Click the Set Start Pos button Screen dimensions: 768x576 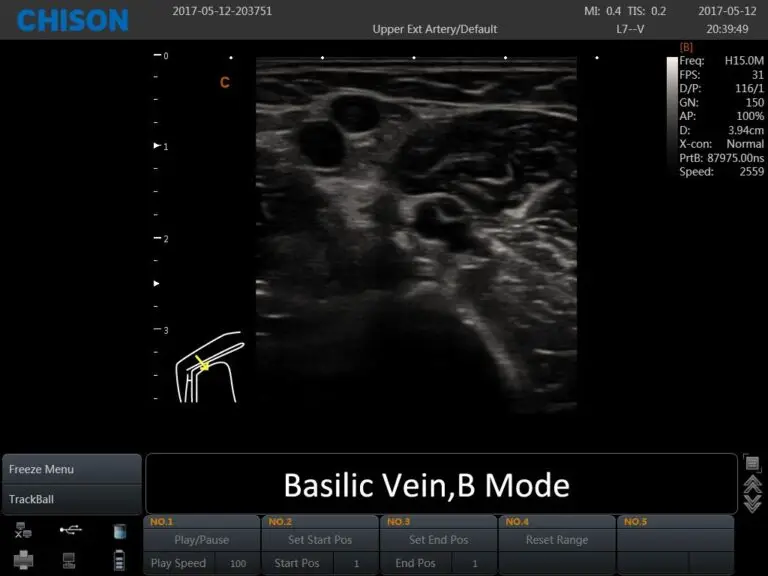[320, 540]
